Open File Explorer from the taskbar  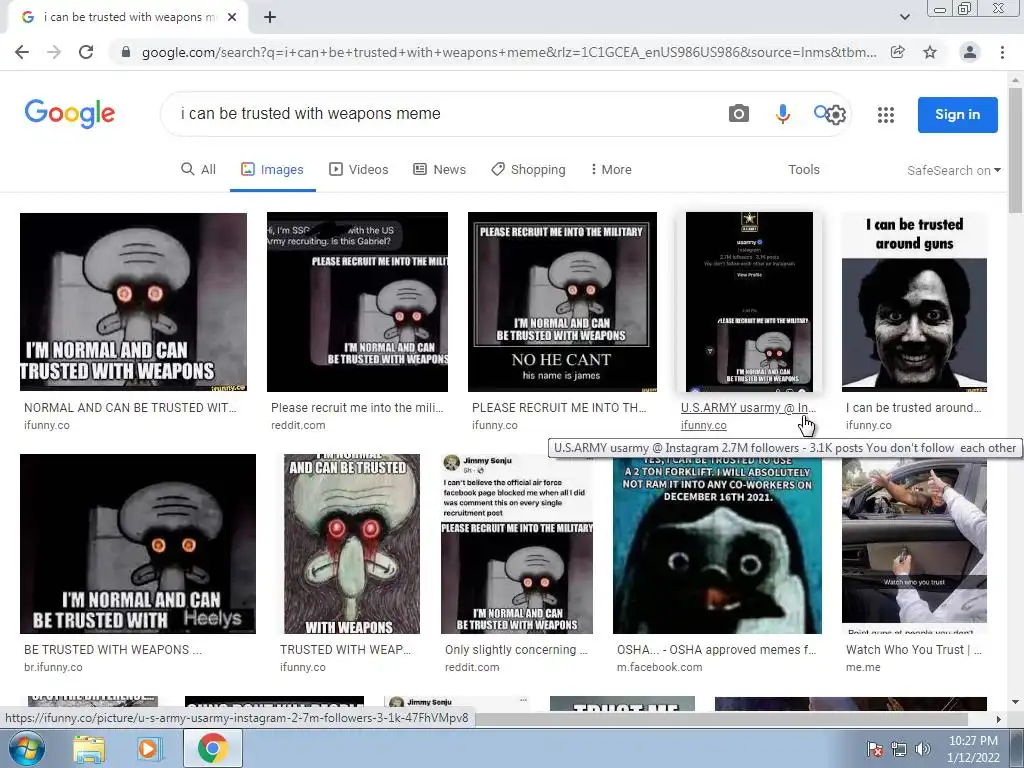point(89,749)
